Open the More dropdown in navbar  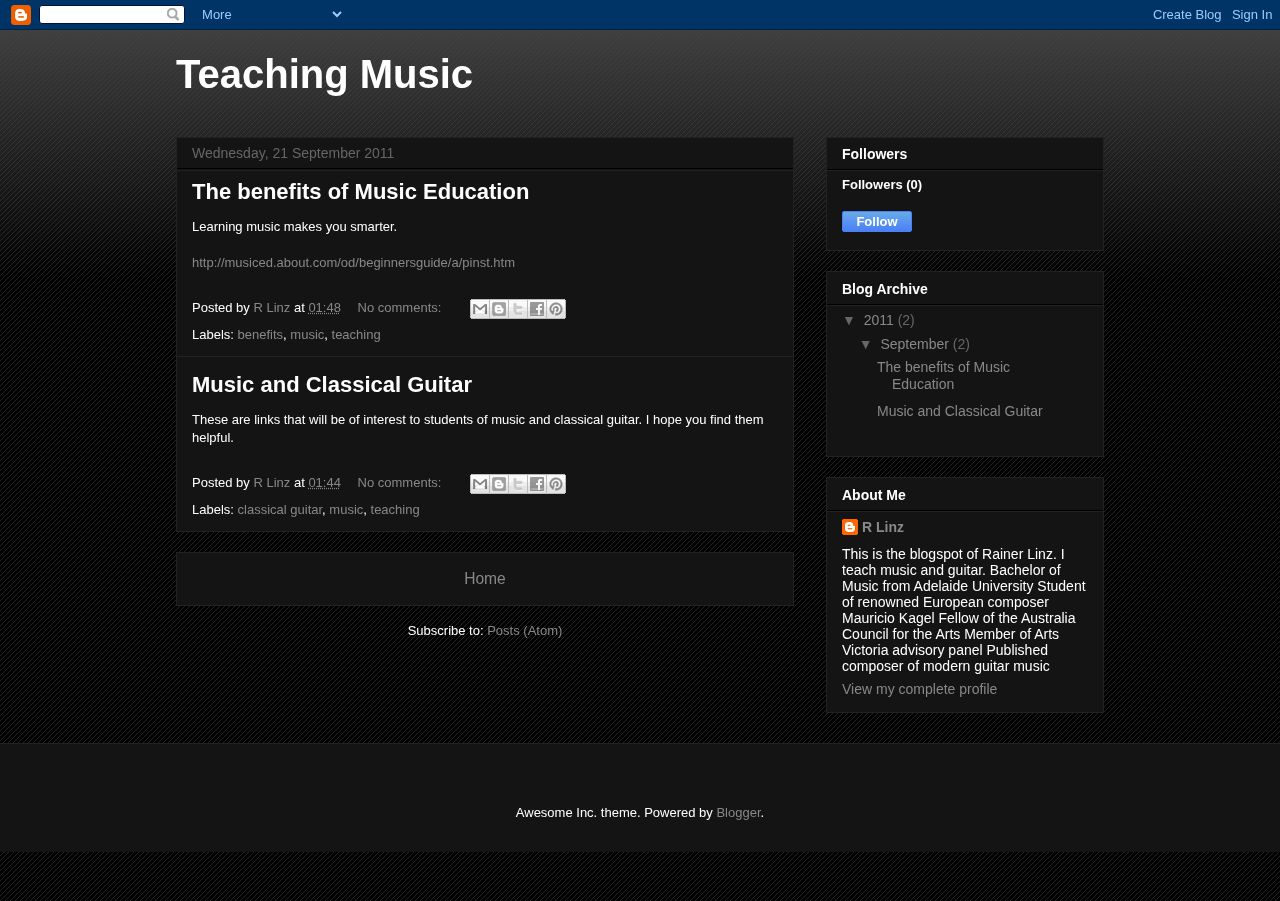(x=271, y=14)
